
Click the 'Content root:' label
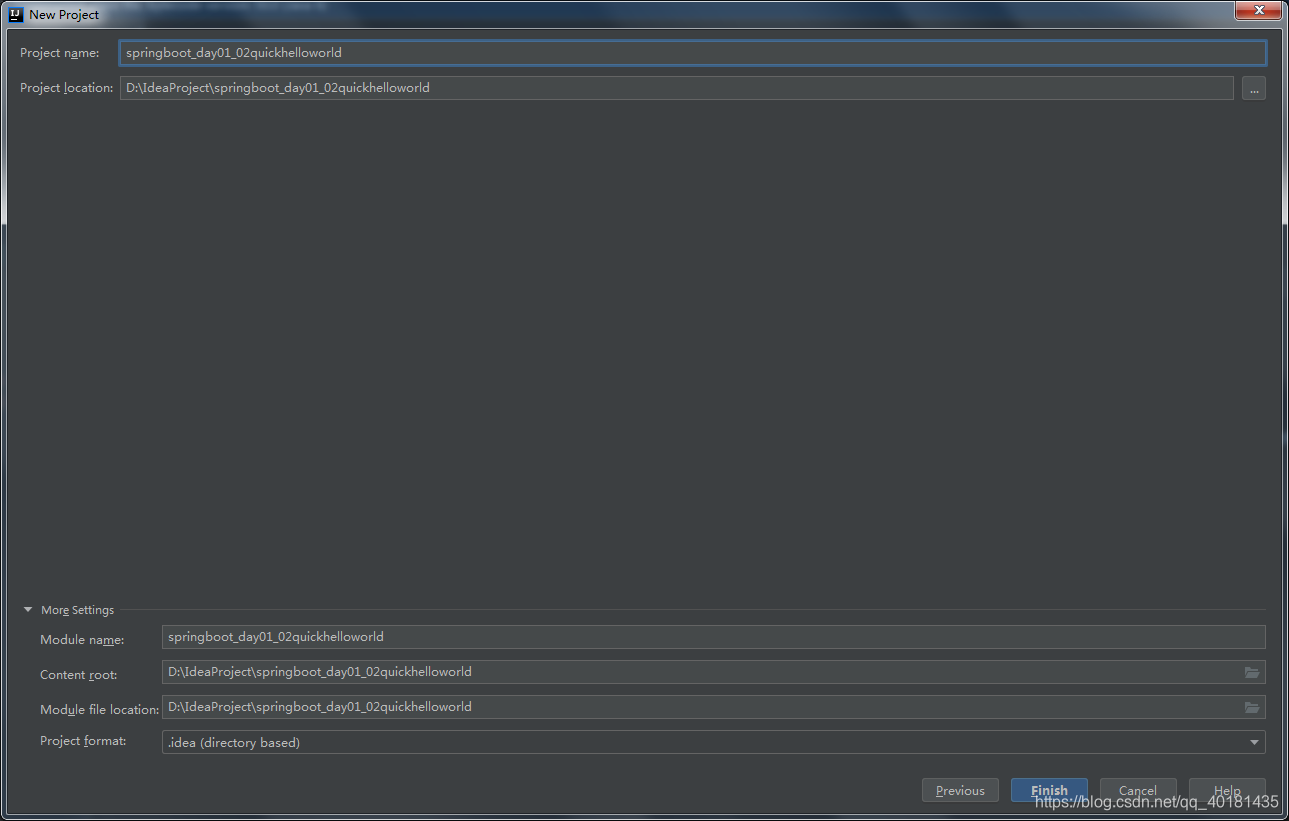(79, 675)
